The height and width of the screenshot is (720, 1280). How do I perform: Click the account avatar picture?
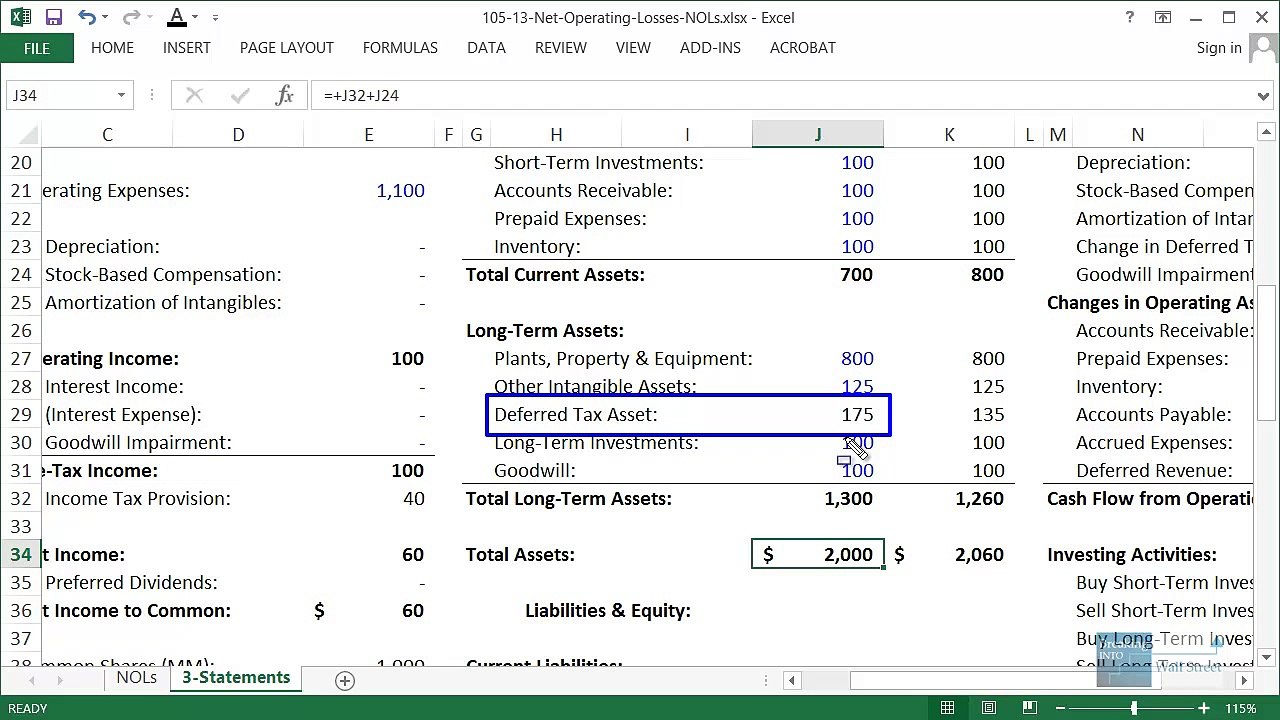[x=1262, y=48]
